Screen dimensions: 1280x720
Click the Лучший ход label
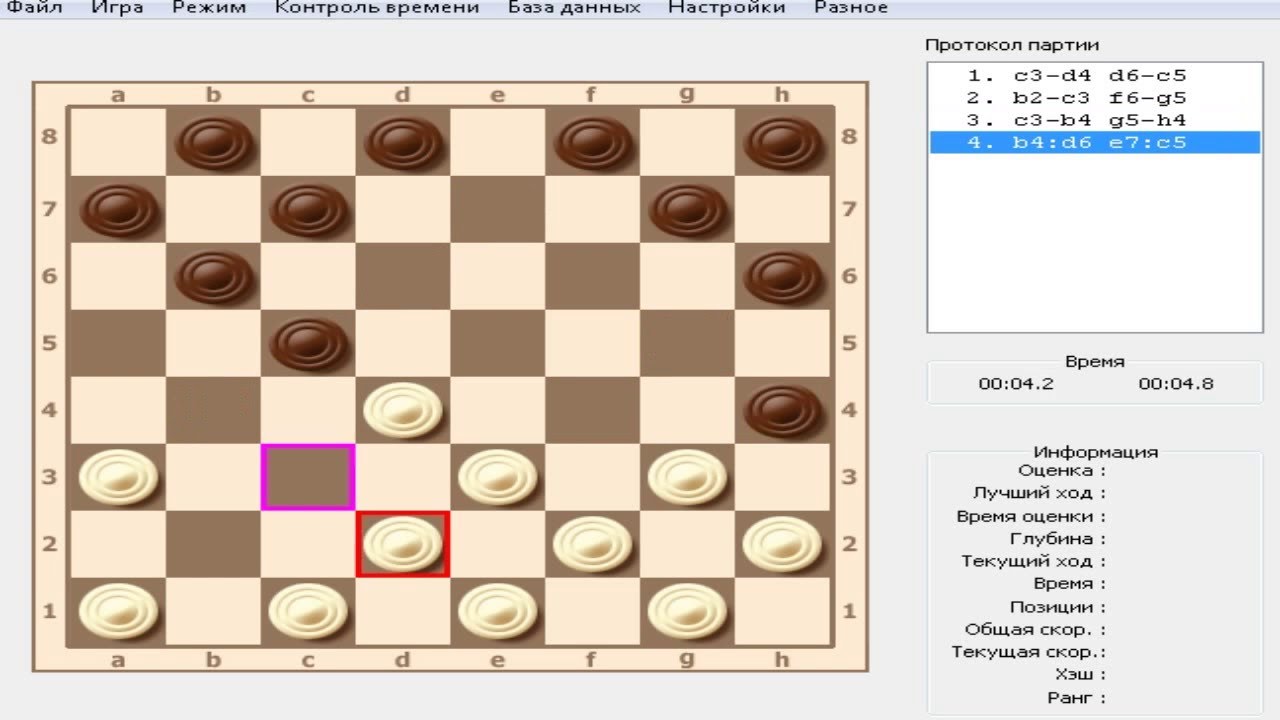pos(1040,493)
